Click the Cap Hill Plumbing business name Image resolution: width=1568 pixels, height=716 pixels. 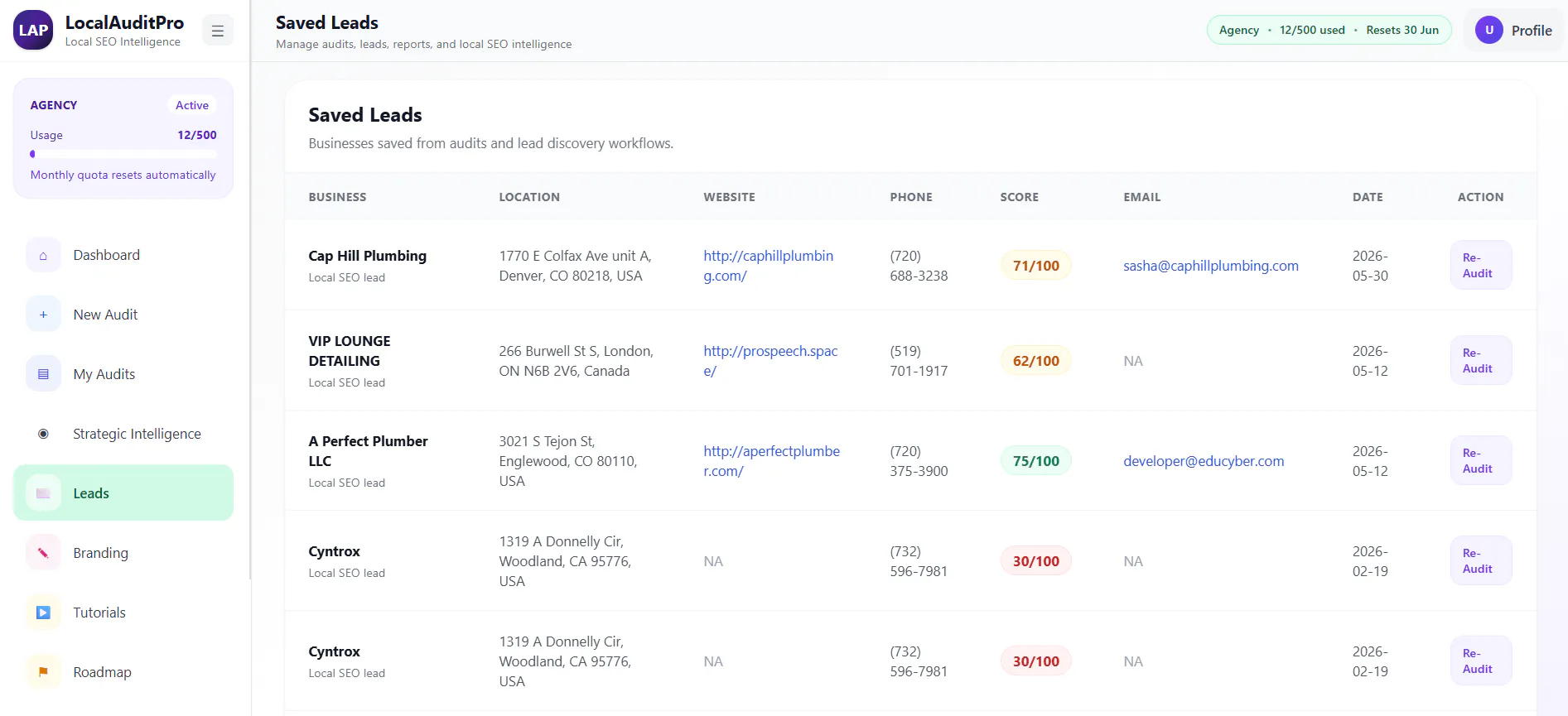click(x=367, y=256)
